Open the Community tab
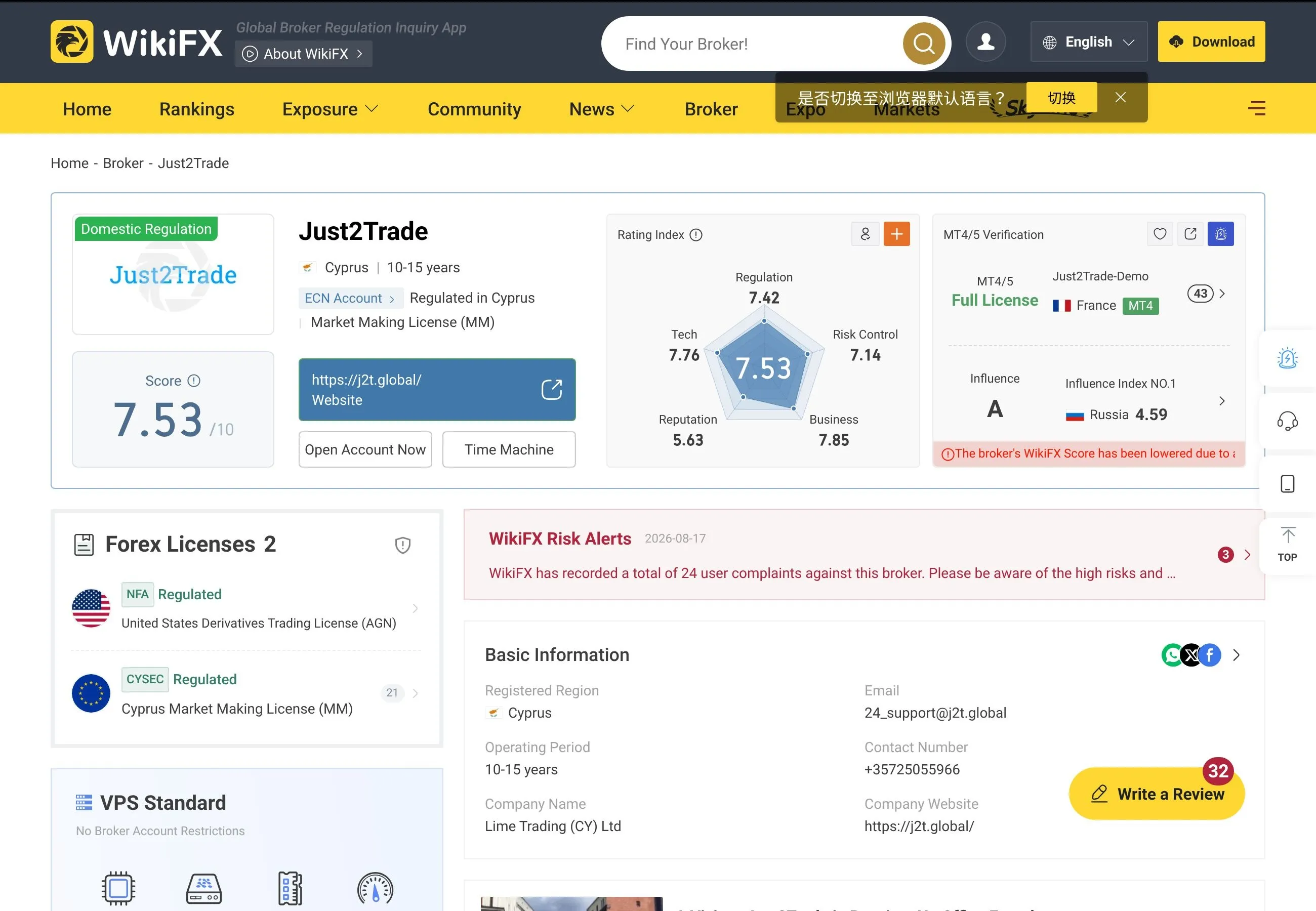Viewport: 1316px width, 911px height. (x=474, y=109)
